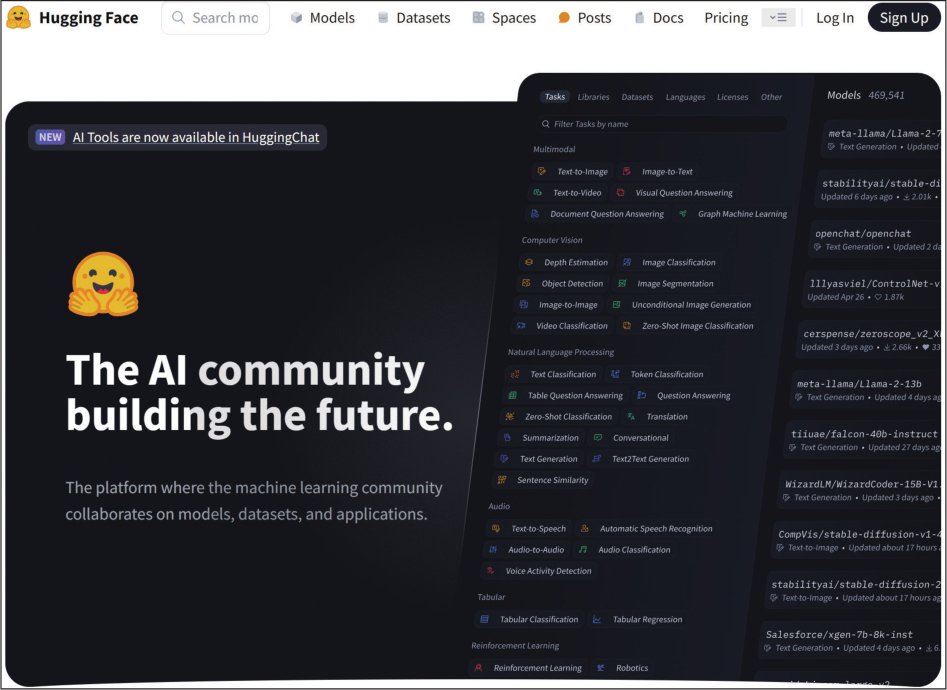Screen dimensions: 947x690
Task: Select the Token Classification tag
Action: [658, 374]
